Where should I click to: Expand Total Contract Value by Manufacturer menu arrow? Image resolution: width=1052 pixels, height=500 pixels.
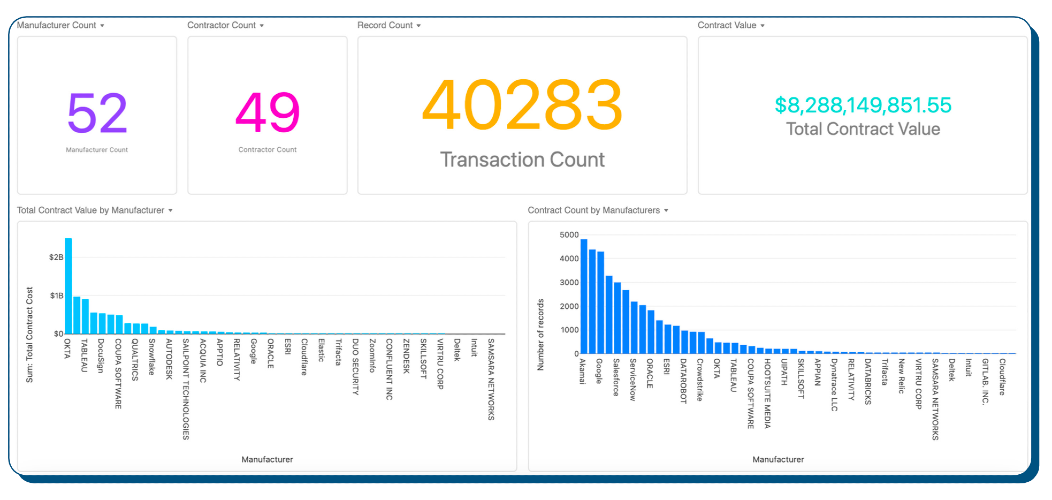[x=170, y=210]
